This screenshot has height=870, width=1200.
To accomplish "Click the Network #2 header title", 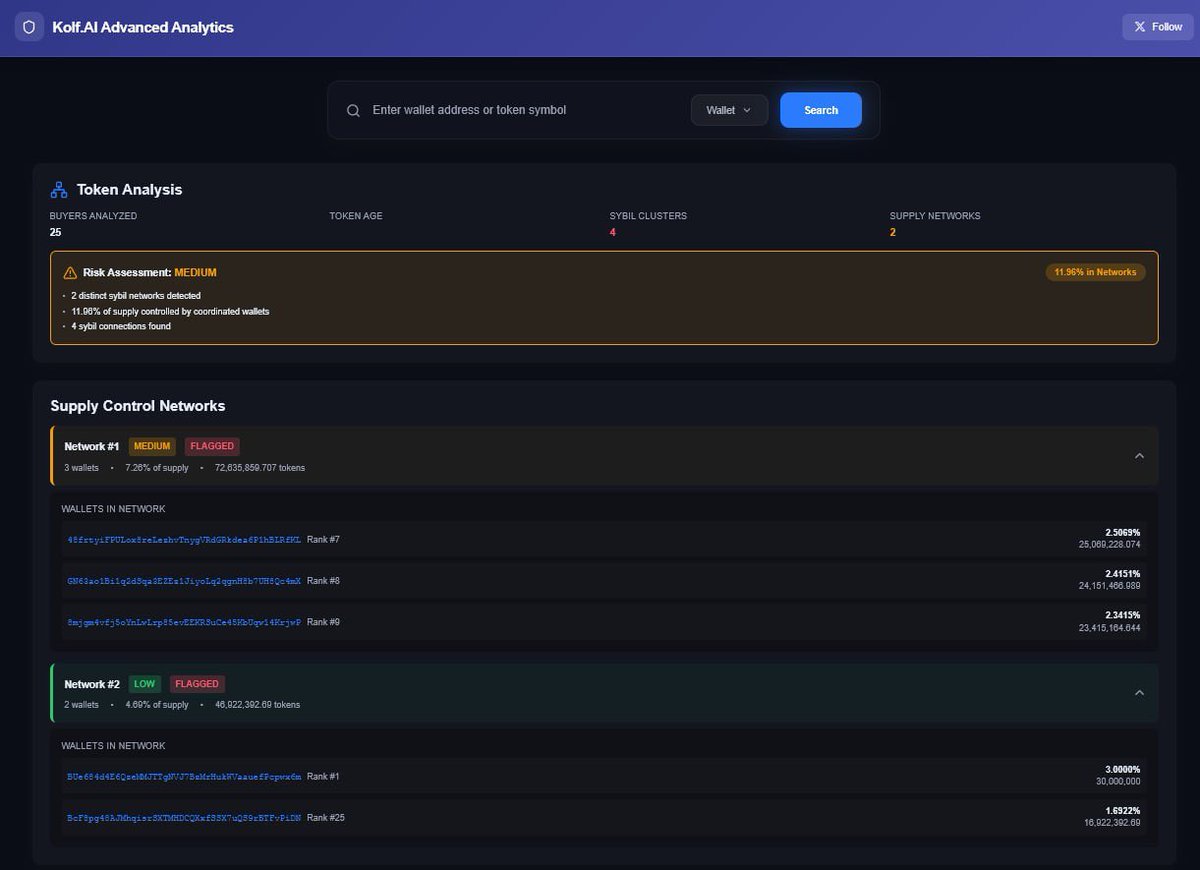I will tap(92, 684).
